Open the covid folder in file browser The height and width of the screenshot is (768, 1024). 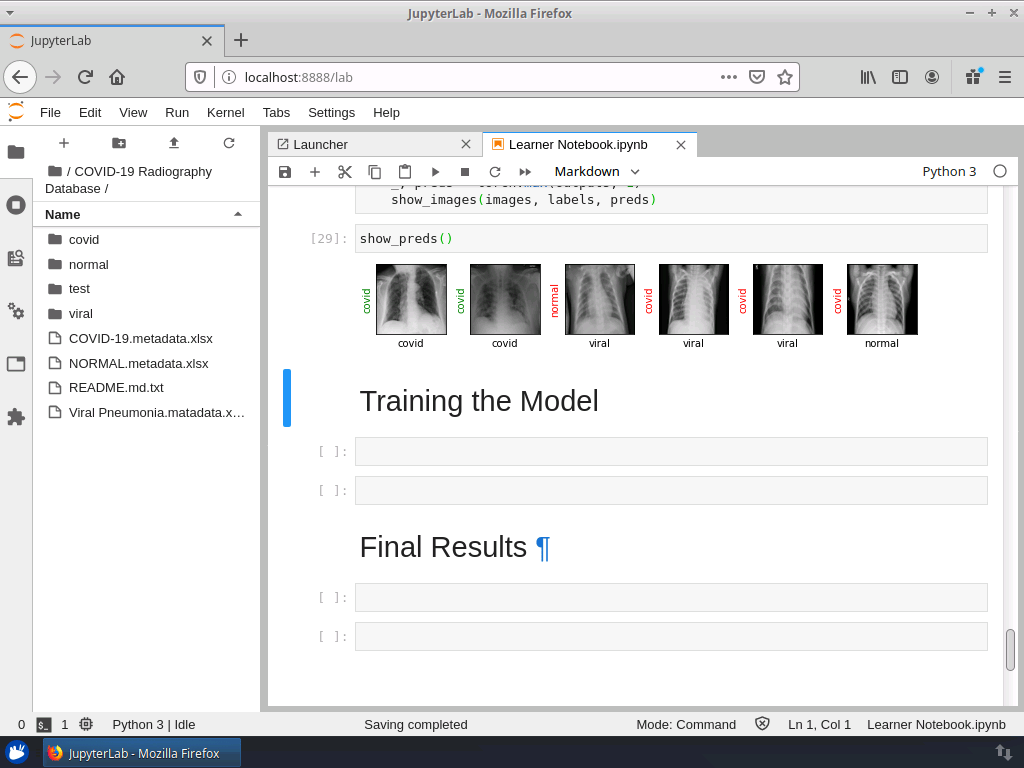pos(83,239)
